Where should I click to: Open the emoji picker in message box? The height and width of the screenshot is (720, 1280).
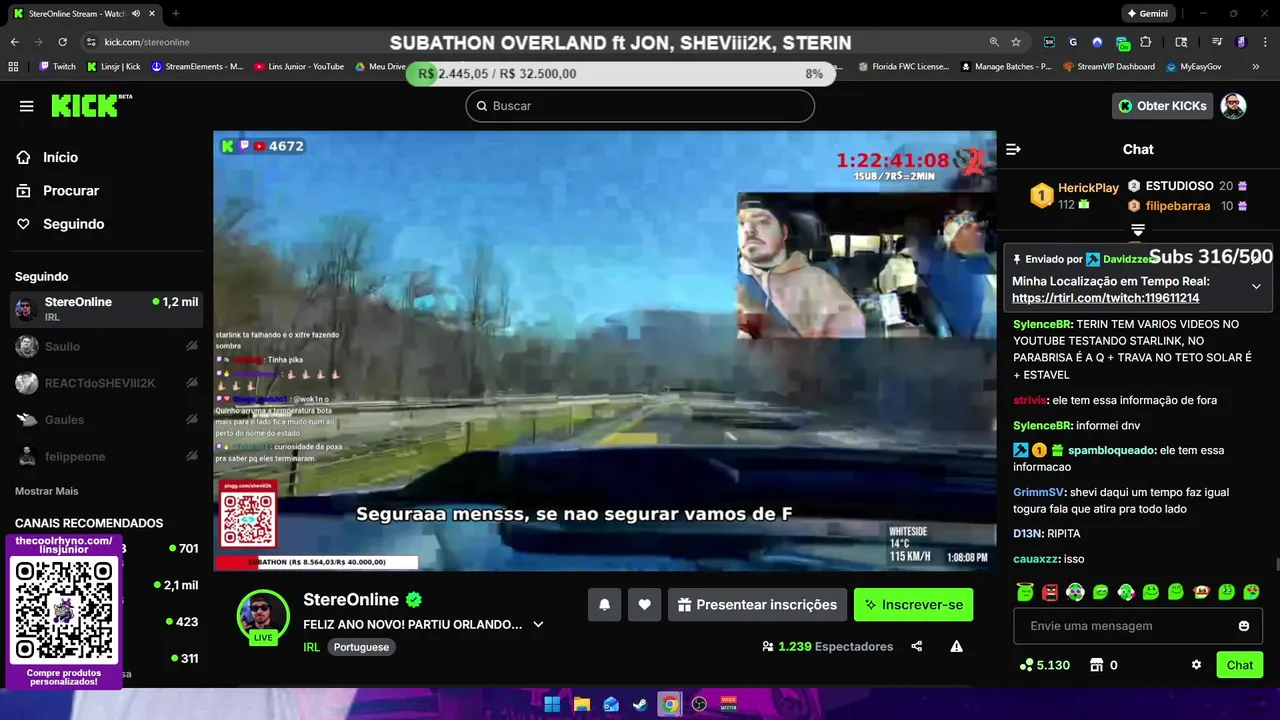1244,626
